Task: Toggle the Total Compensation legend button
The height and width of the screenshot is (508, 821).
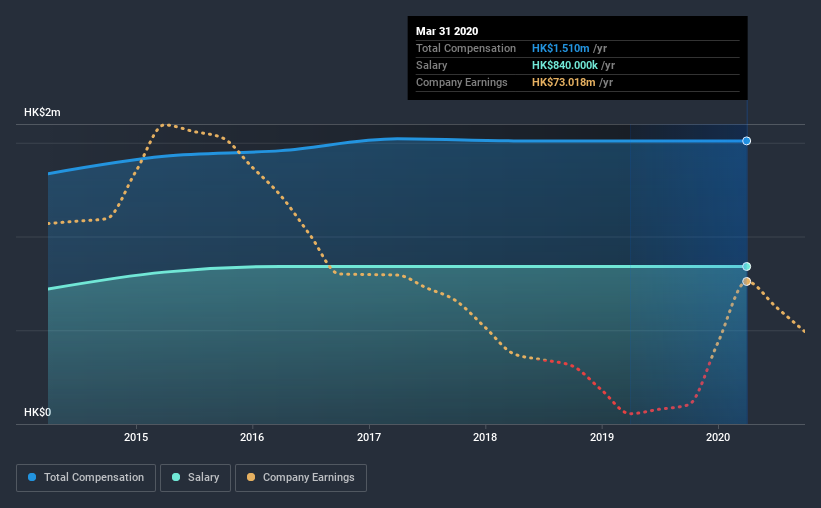Action: coord(86,478)
